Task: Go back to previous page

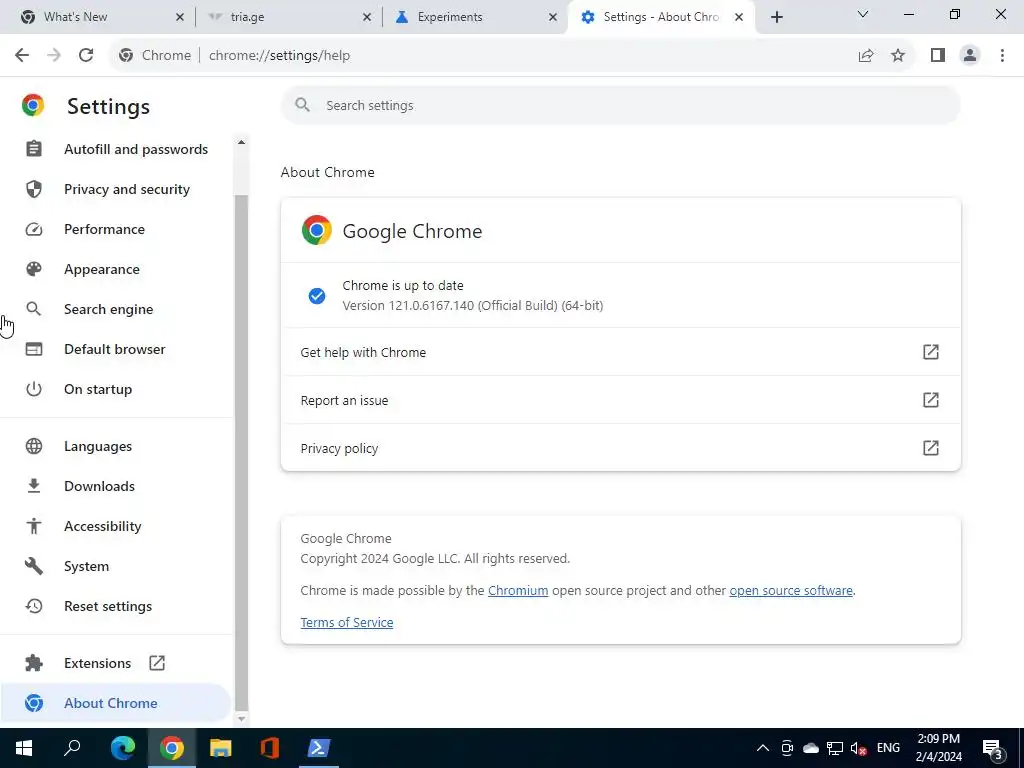Action: (x=22, y=56)
